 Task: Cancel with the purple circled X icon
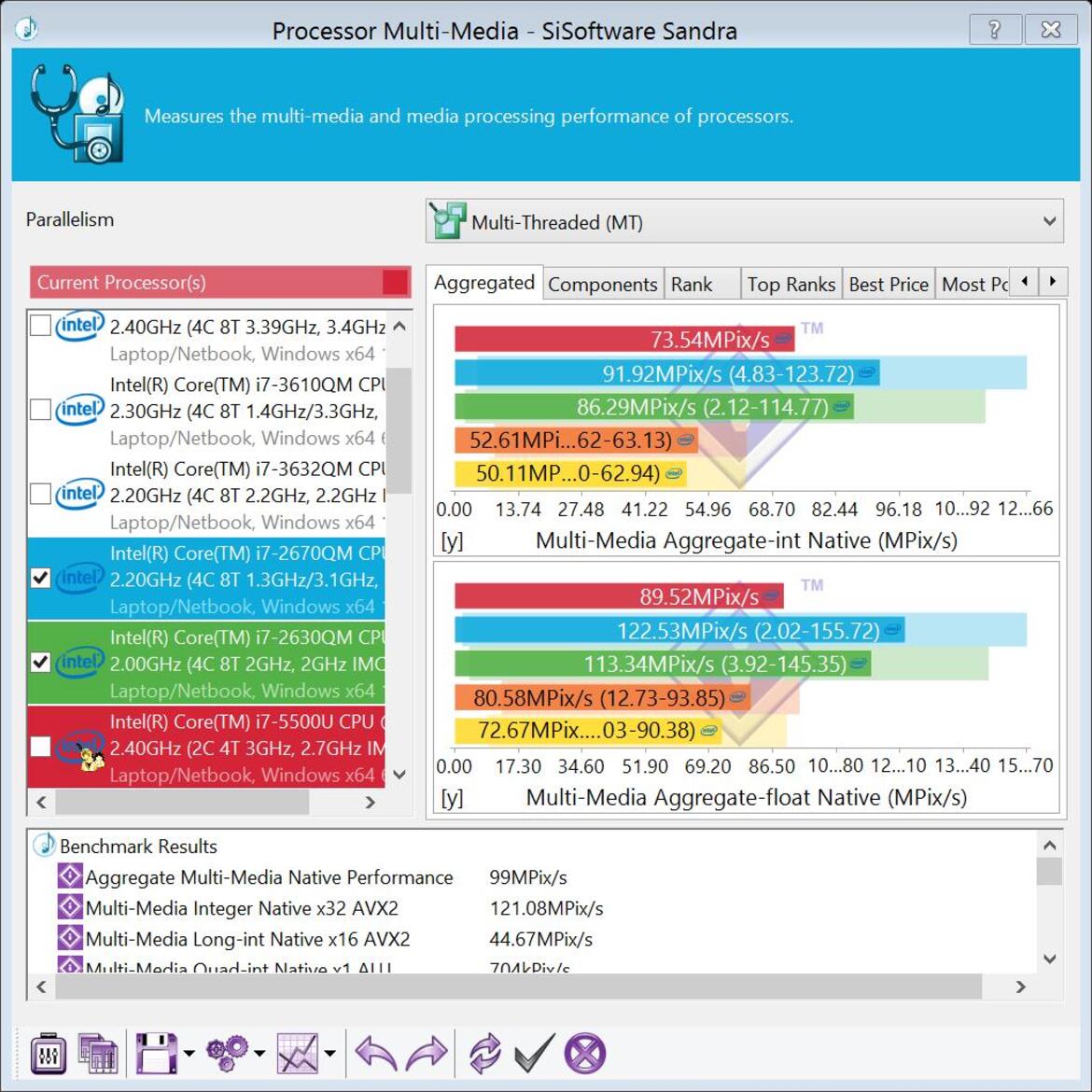585,1053
